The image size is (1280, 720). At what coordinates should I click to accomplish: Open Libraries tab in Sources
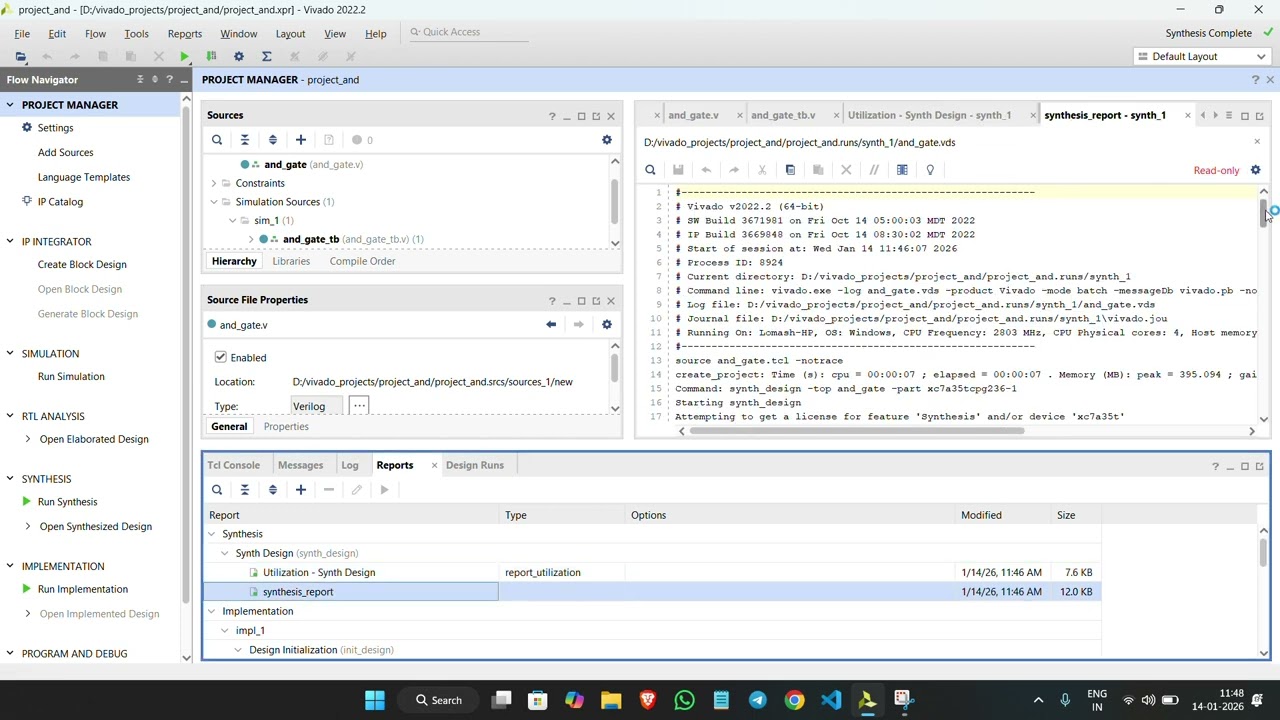[x=291, y=261]
